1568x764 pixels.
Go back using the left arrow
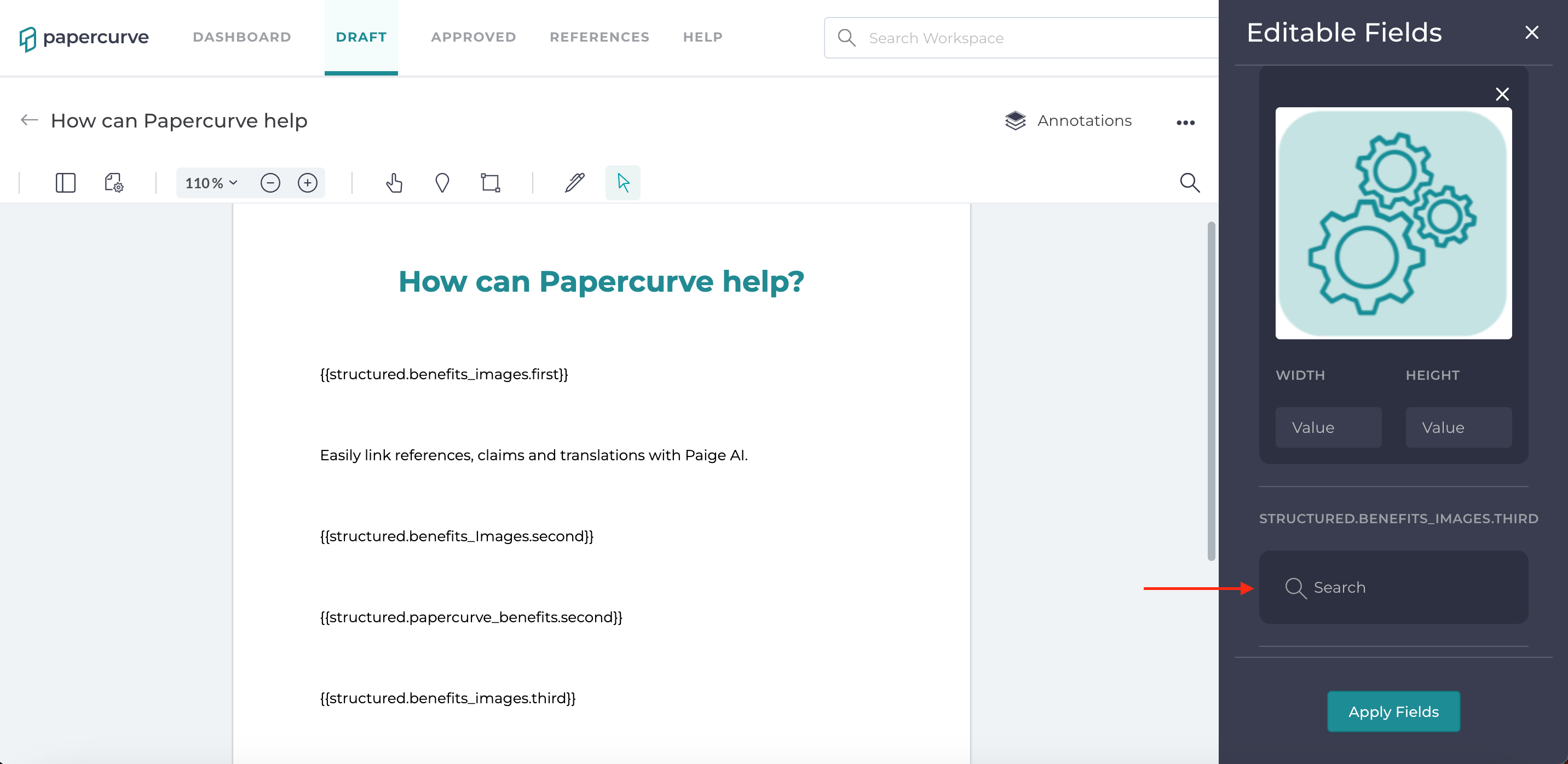tap(29, 120)
